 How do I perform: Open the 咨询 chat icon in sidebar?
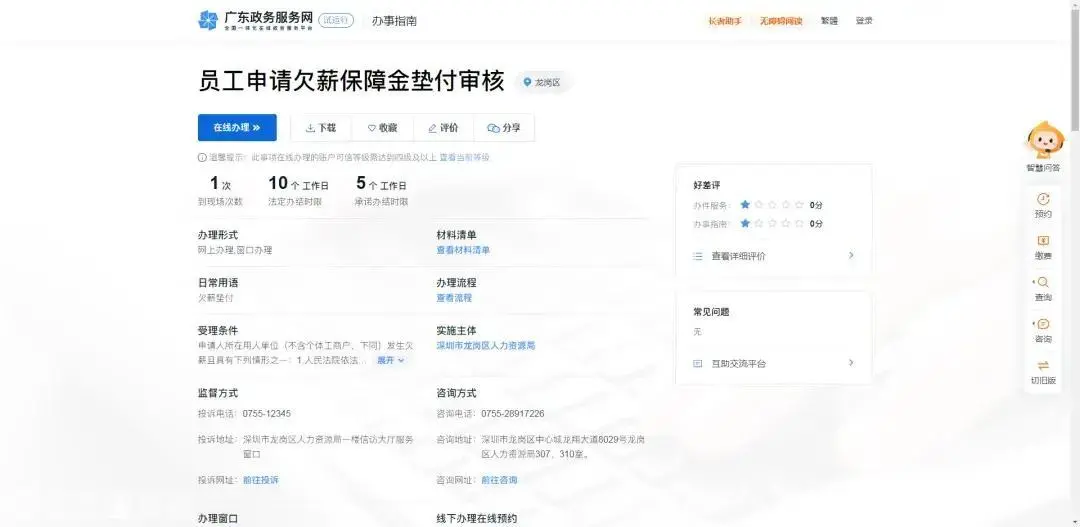[x=1043, y=324]
